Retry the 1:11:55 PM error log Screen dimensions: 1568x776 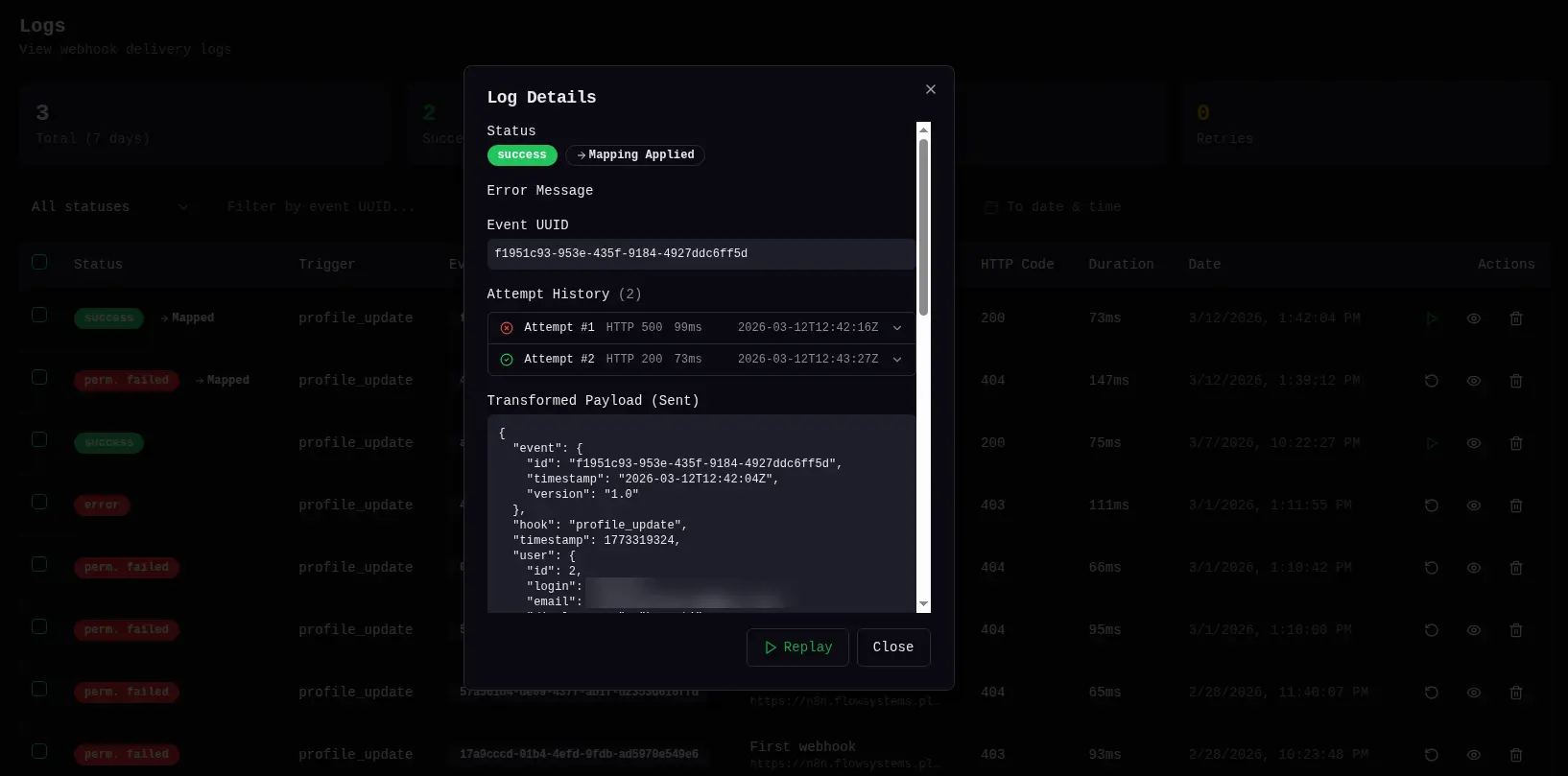tap(1432, 506)
